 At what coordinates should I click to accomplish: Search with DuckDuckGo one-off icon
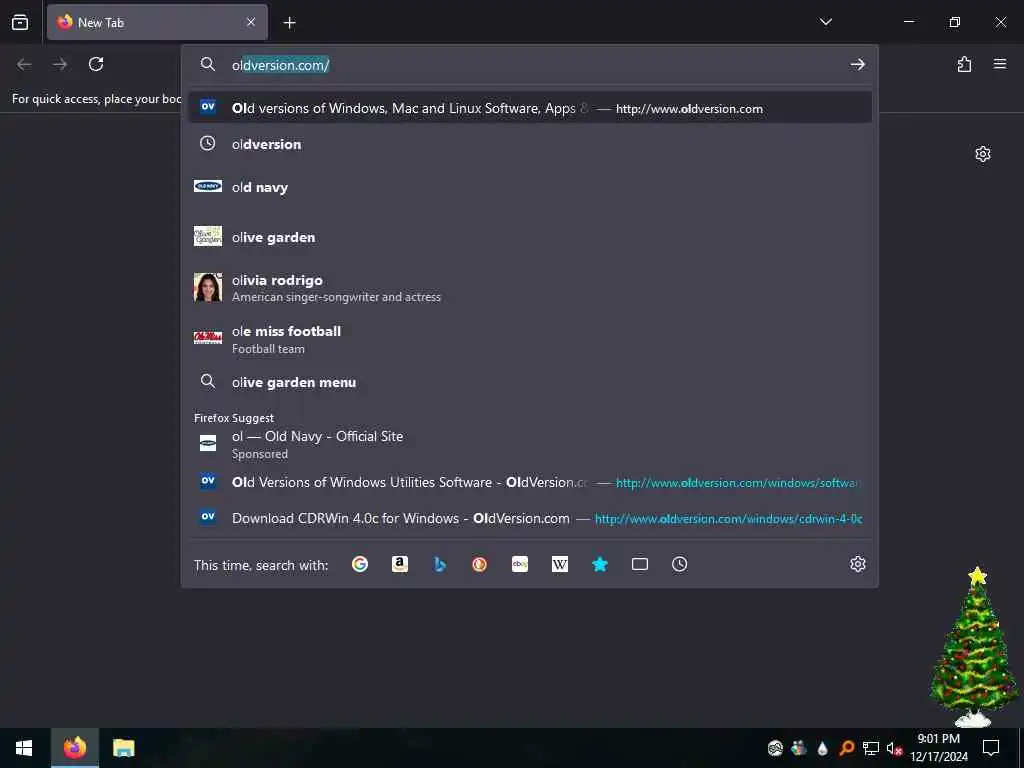click(x=479, y=564)
